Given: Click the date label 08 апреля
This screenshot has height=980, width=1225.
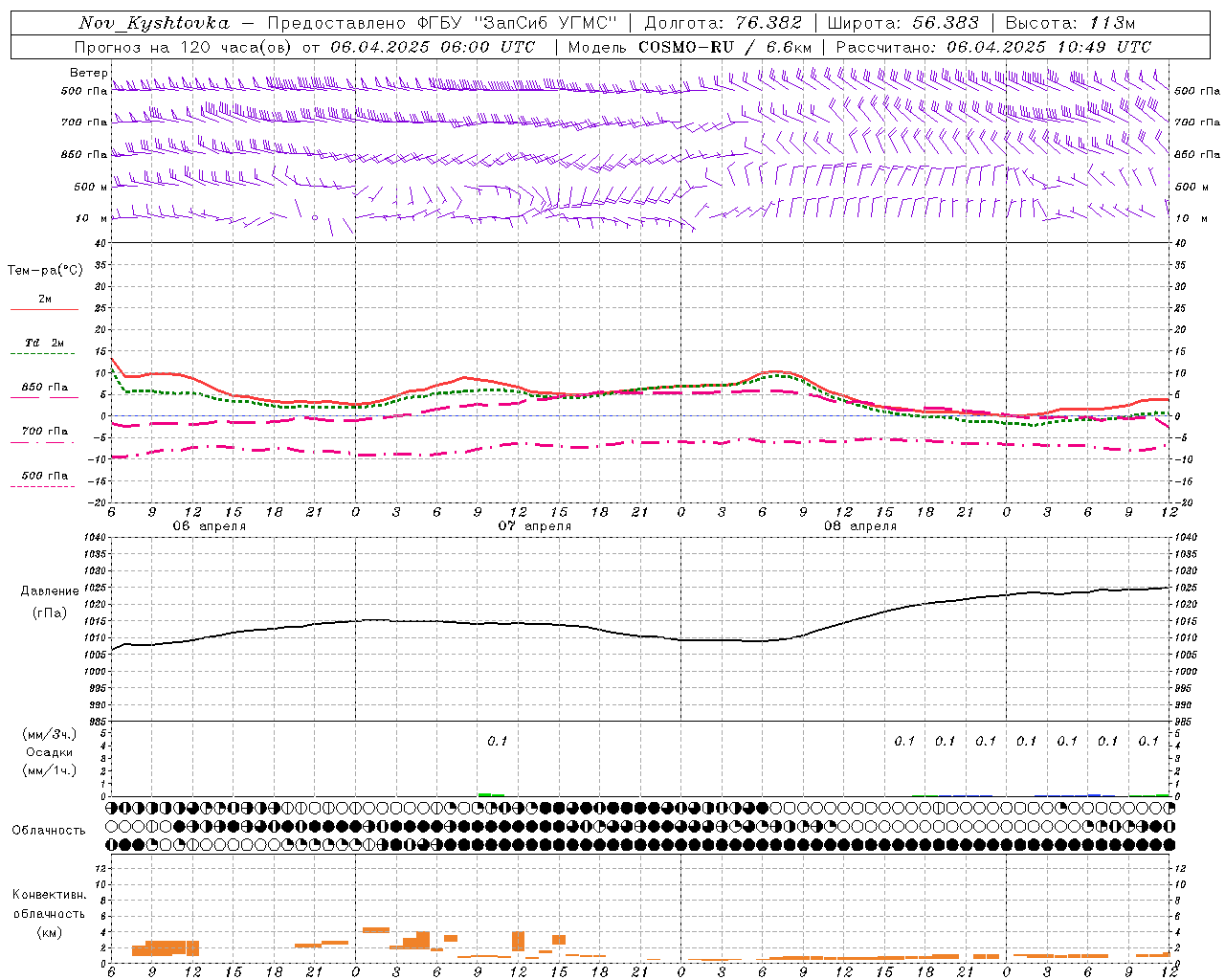Looking at the screenshot, I should point(859,526).
